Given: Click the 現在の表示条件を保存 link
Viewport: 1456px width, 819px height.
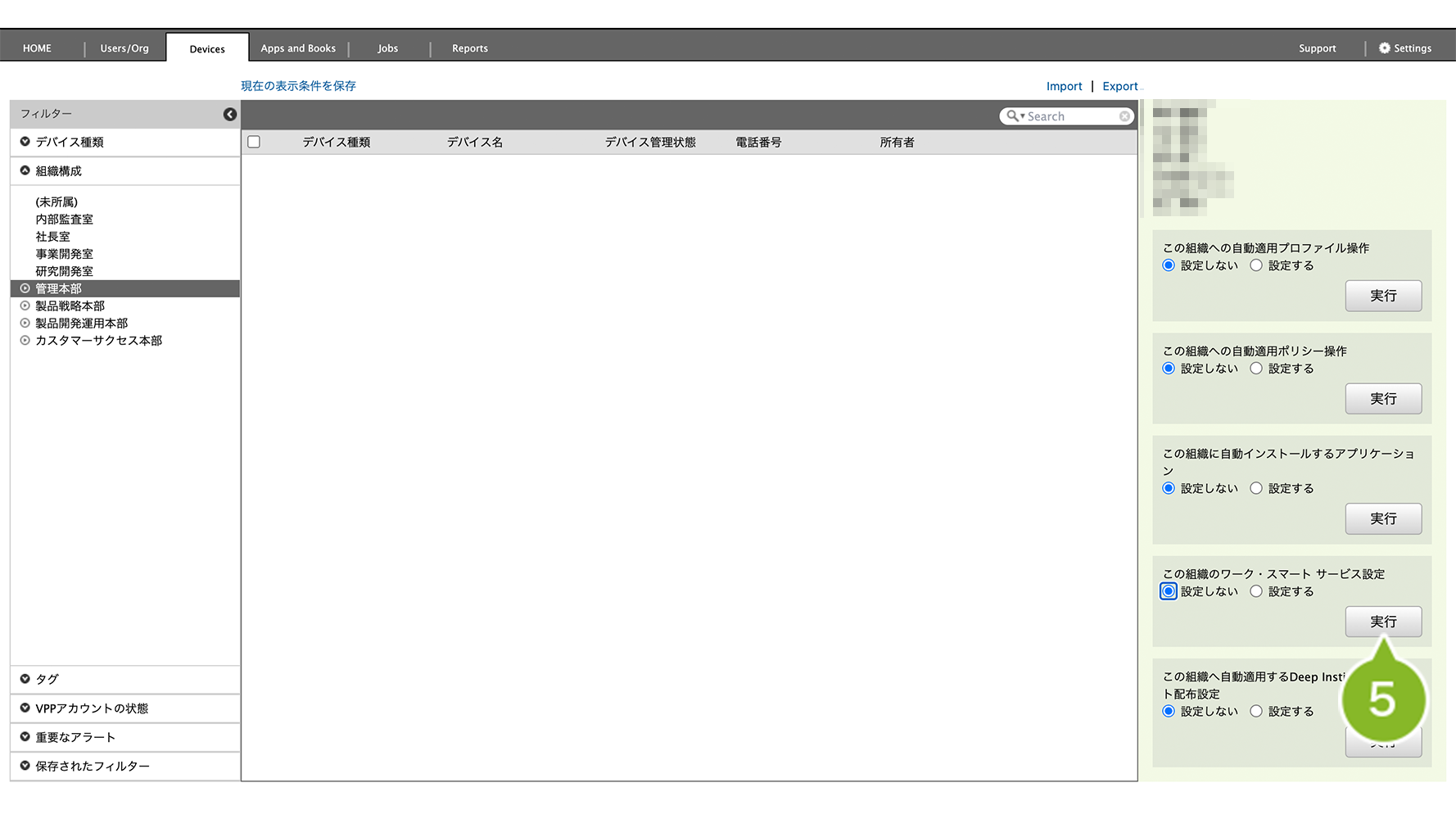Looking at the screenshot, I should coord(298,86).
